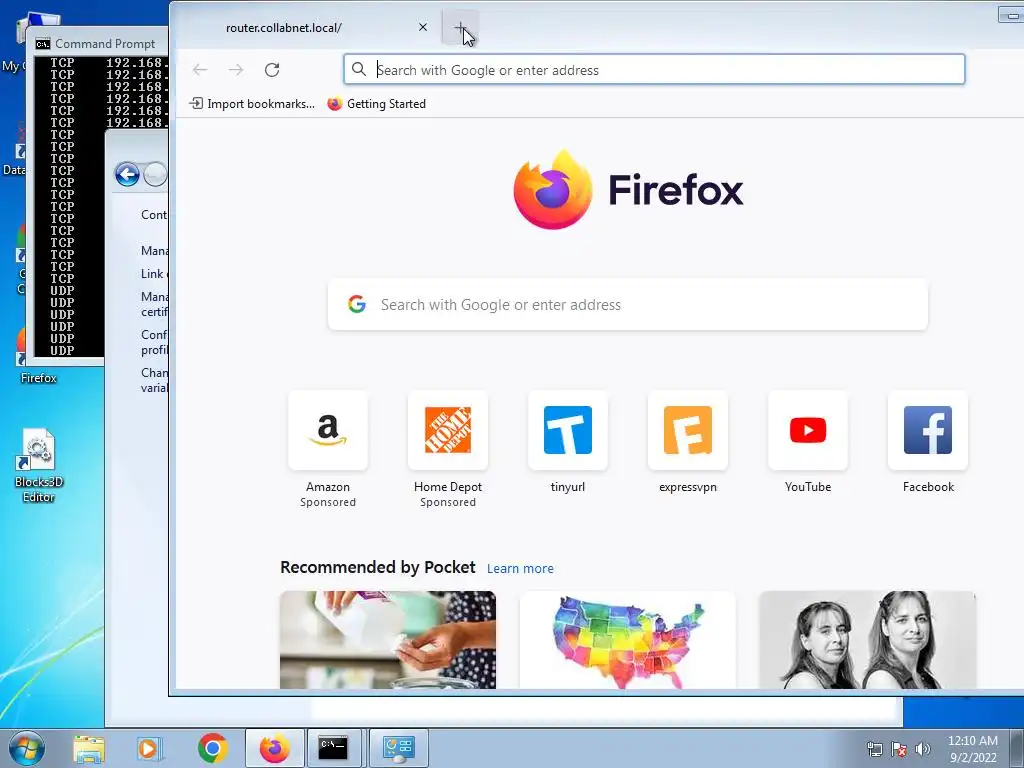Viewport: 1024px width, 768px height.
Task: Click the Firefox back arrow
Action: click(x=200, y=69)
